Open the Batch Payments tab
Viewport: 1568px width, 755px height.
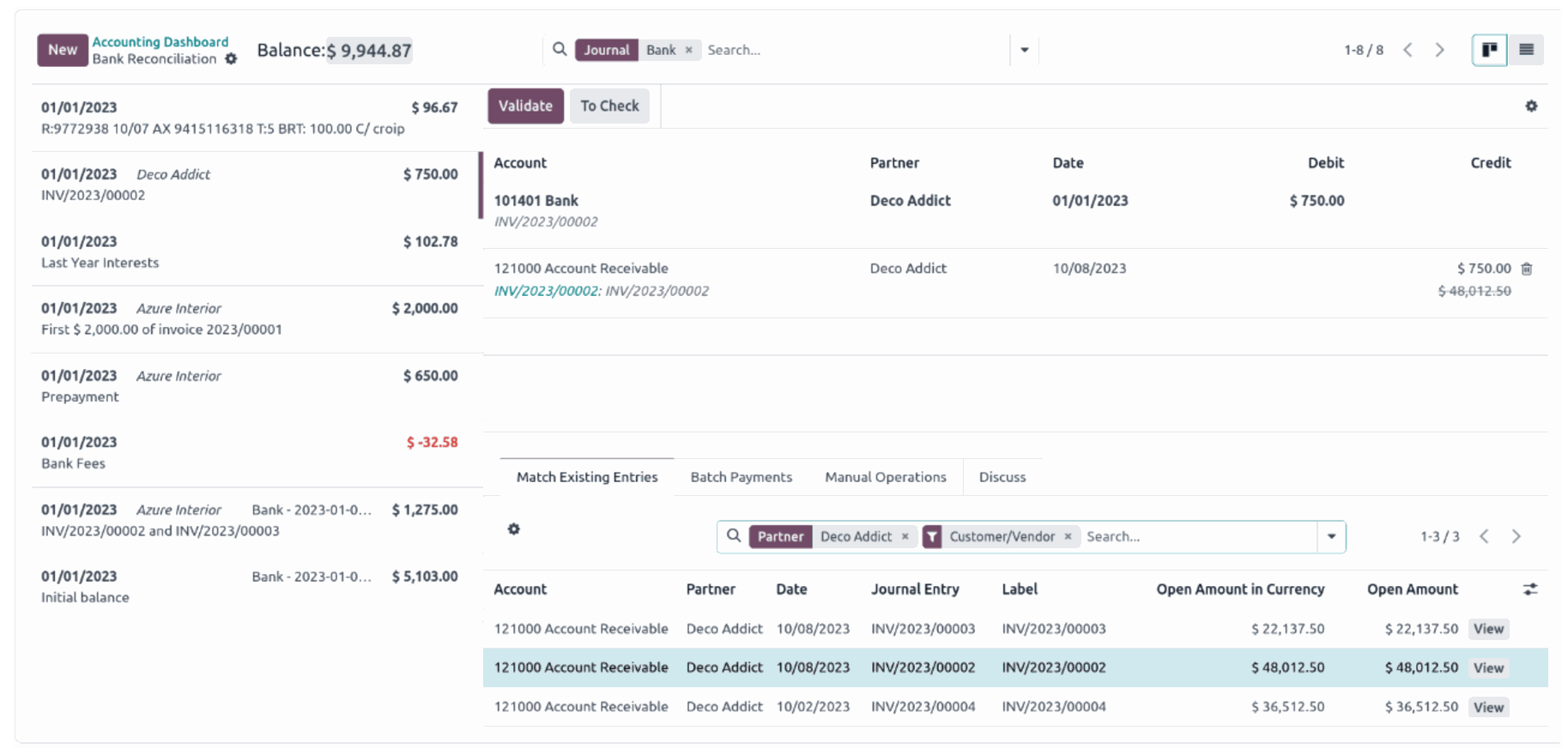tap(741, 477)
